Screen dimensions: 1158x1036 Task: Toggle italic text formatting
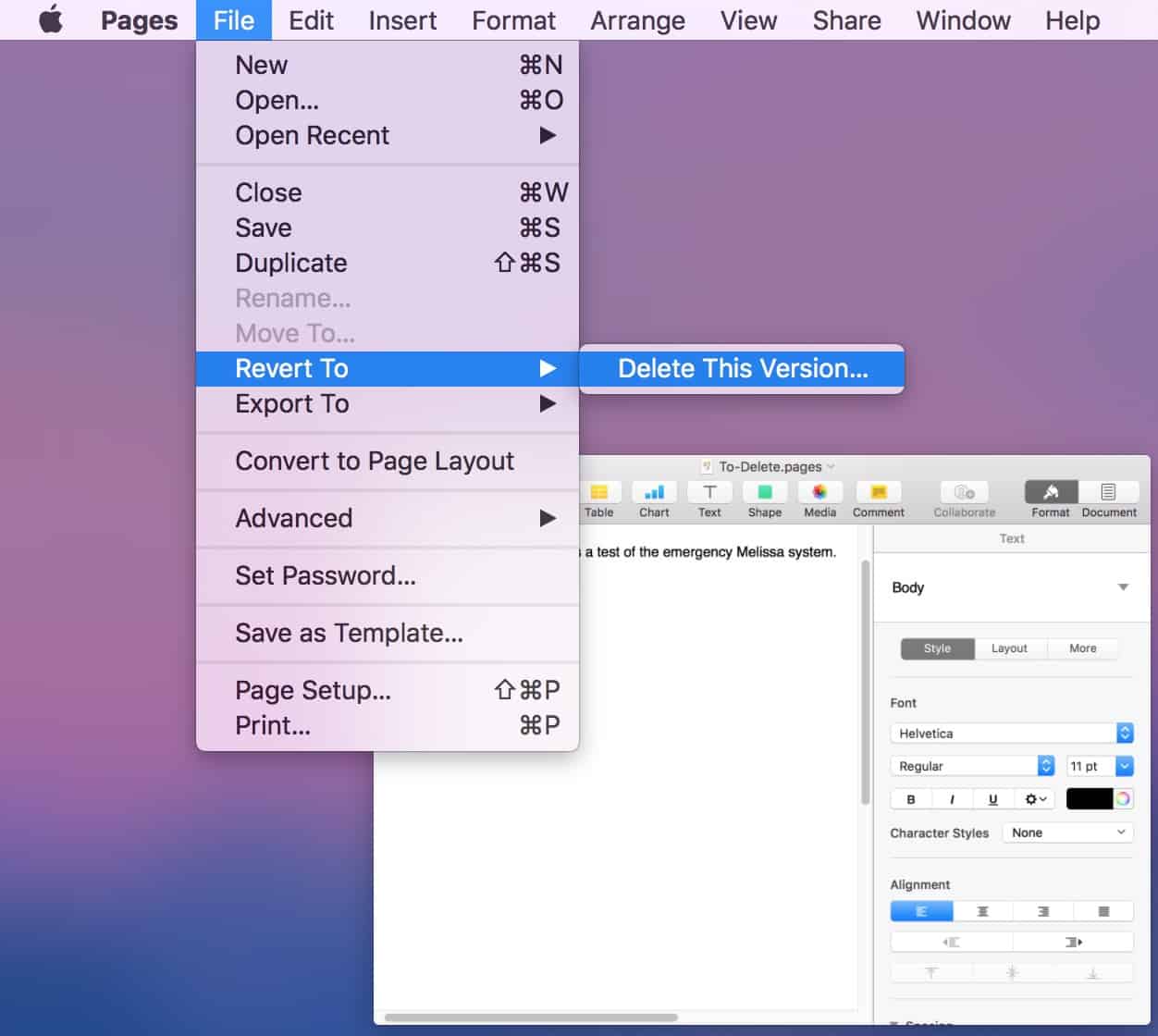point(952,799)
